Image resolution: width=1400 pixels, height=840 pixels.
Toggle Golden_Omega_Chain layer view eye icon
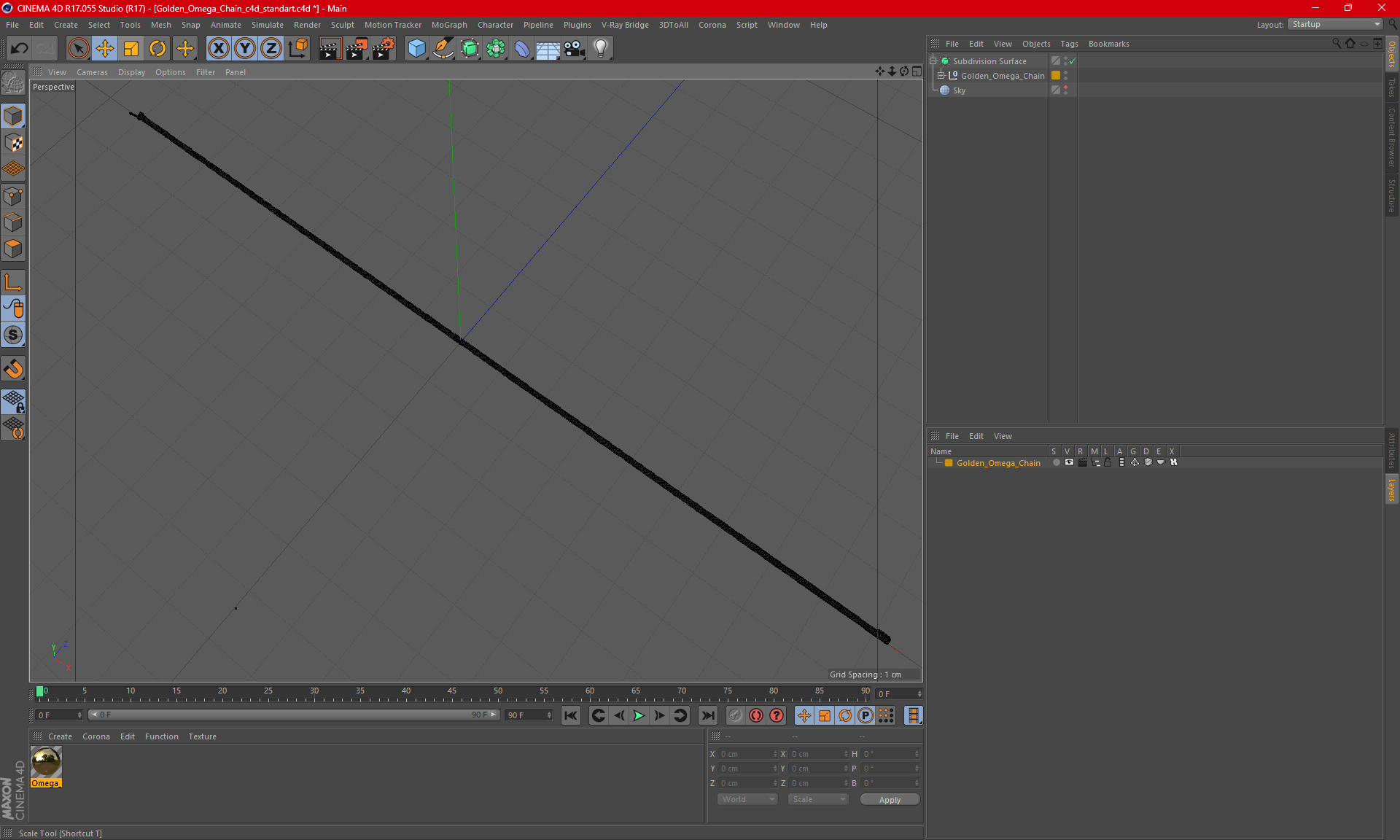pos(1069,462)
